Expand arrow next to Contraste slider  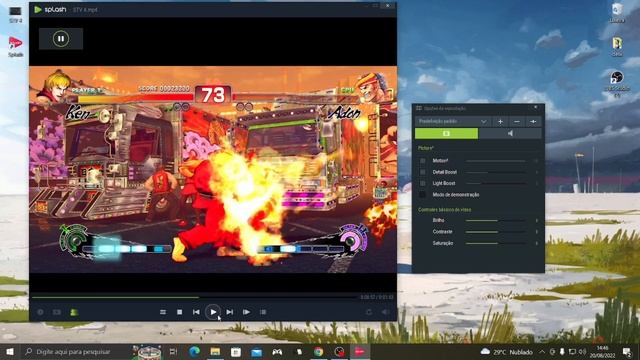tap(537, 232)
